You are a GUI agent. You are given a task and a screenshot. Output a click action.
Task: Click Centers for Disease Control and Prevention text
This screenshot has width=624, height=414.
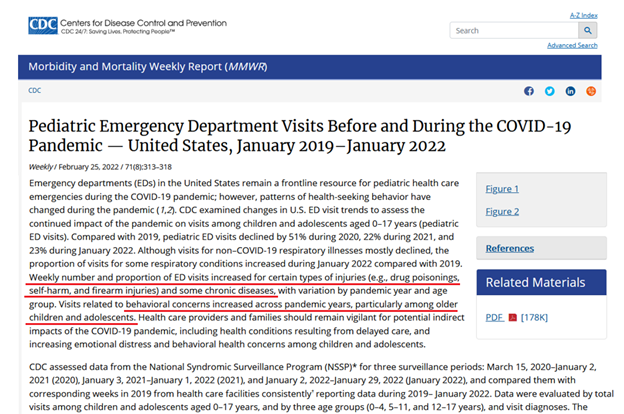point(143,23)
